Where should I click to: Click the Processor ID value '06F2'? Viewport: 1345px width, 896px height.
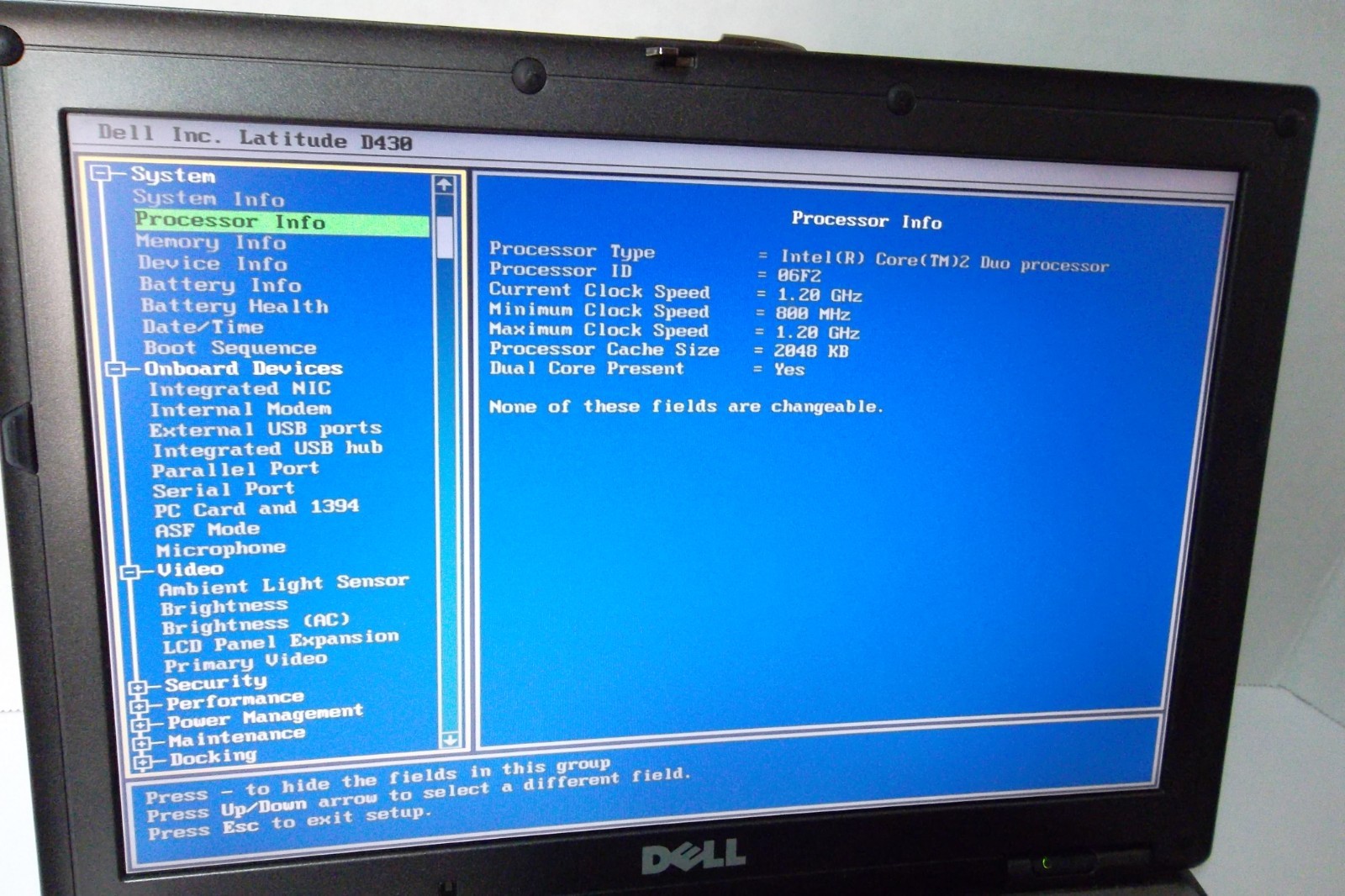pos(799,275)
